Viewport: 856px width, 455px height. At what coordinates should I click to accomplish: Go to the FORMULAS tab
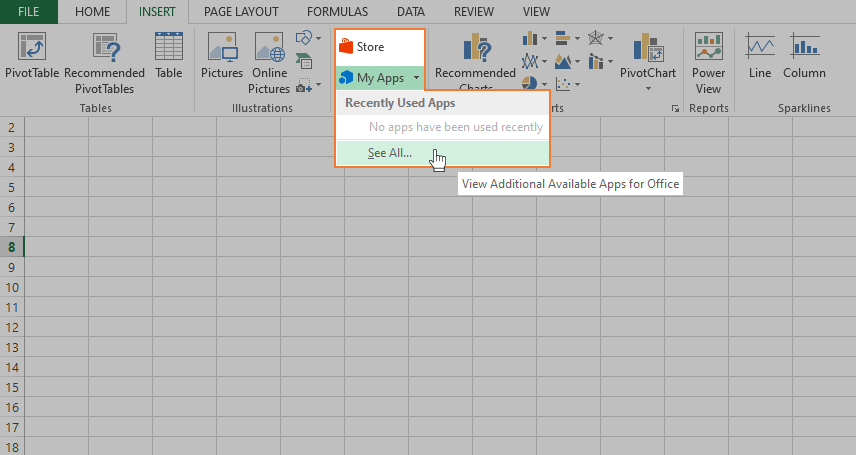tap(337, 11)
